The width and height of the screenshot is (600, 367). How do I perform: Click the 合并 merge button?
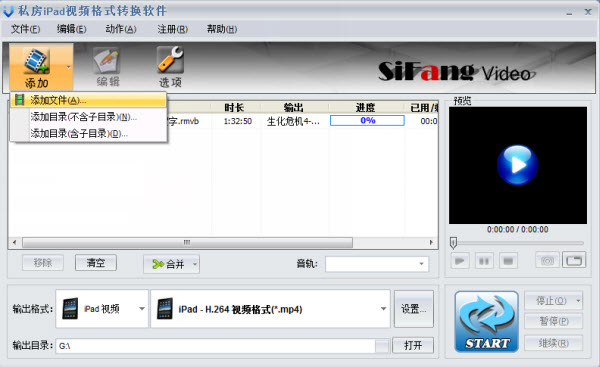coord(168,264)
